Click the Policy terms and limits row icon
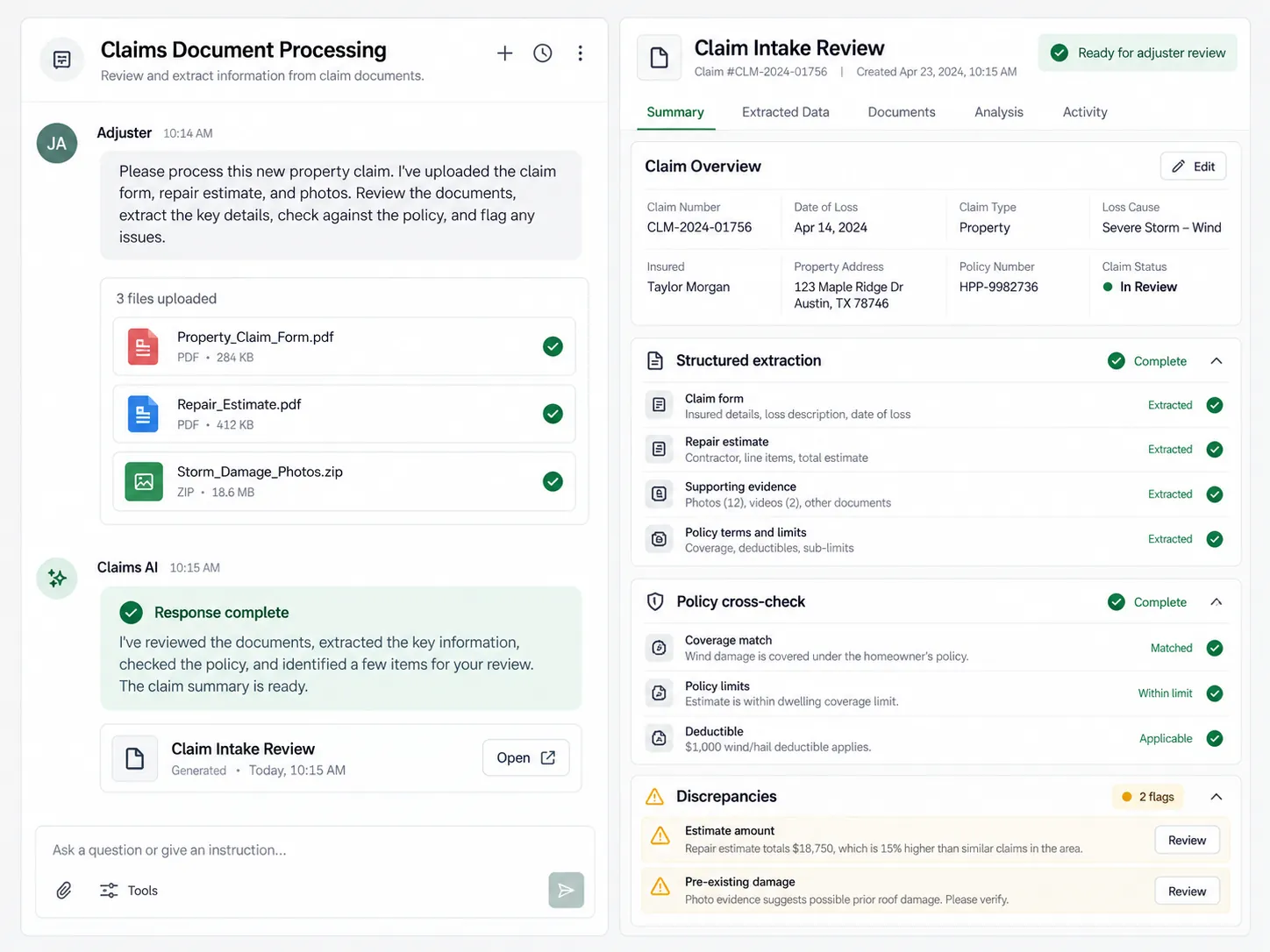The height and width of the screenshot is (952, 1270). (x=659, y=539)
